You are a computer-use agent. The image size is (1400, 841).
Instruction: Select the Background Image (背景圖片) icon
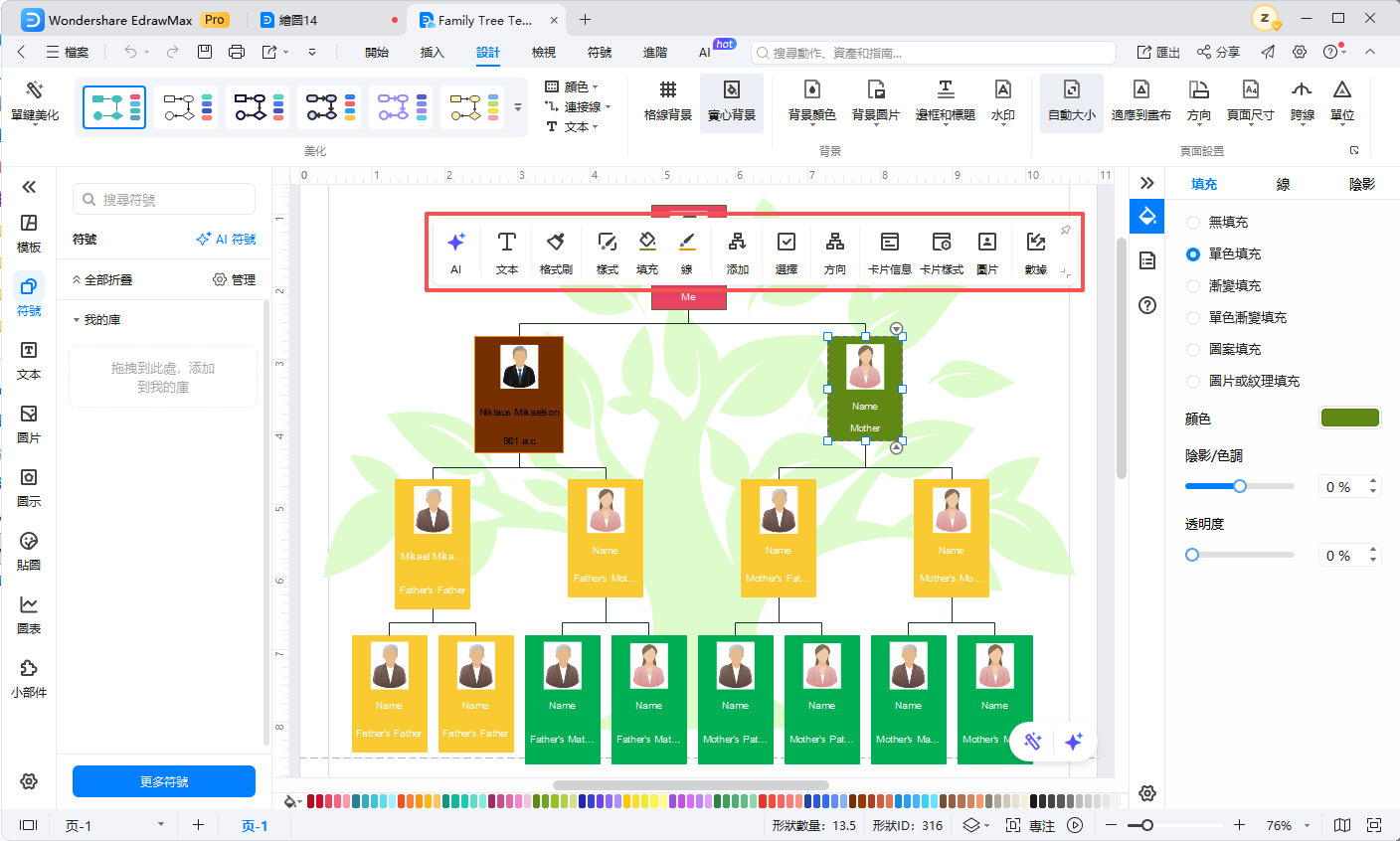coord(875,100)
